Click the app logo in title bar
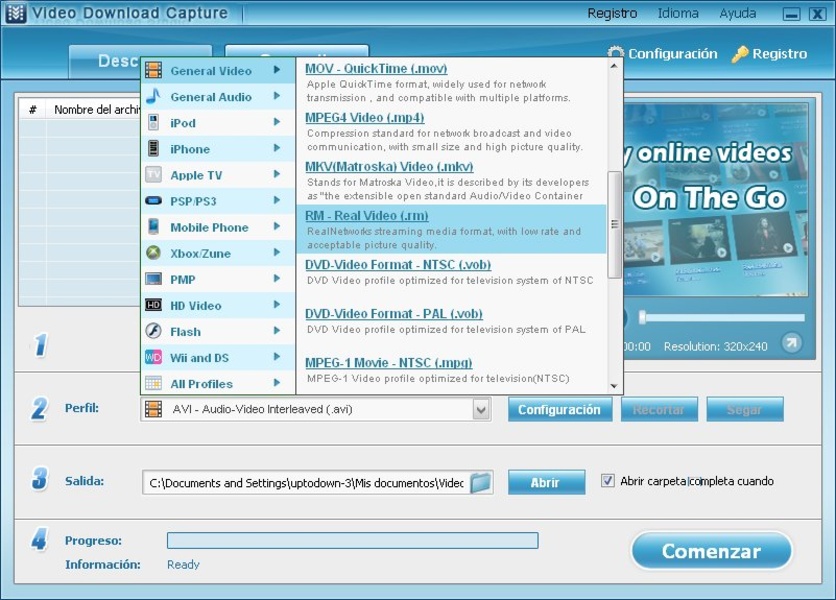 coord(15,13)
